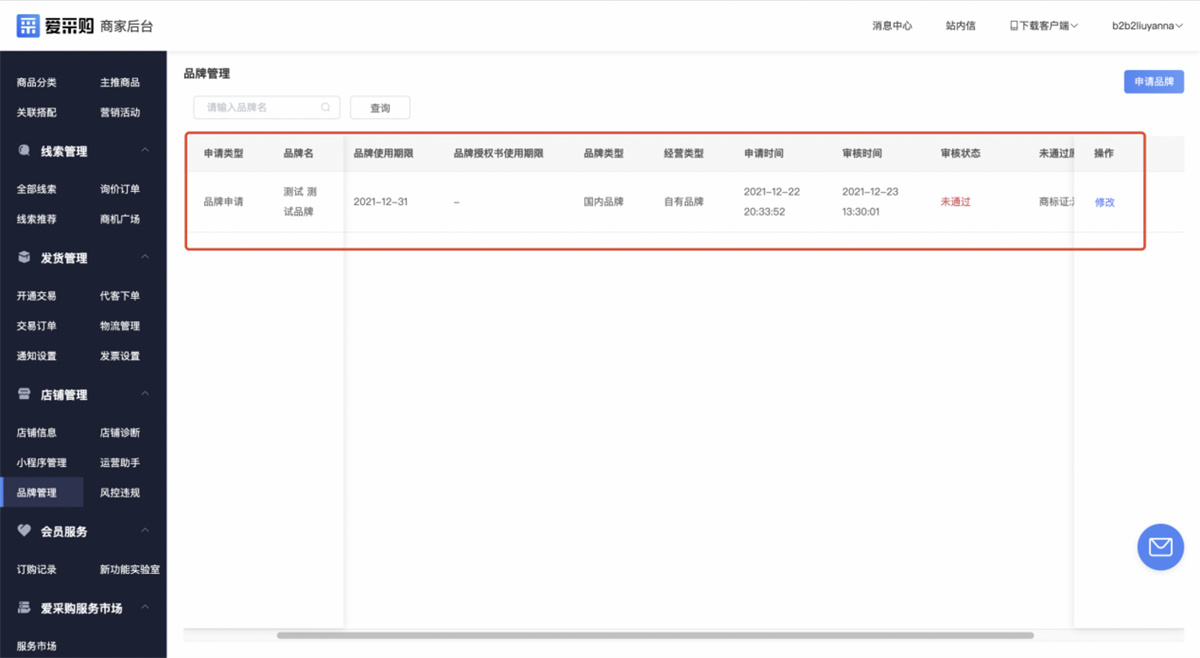Open 代客下单 menu item
Viewport: 1200px width, 658px height.
click(120, 296)
